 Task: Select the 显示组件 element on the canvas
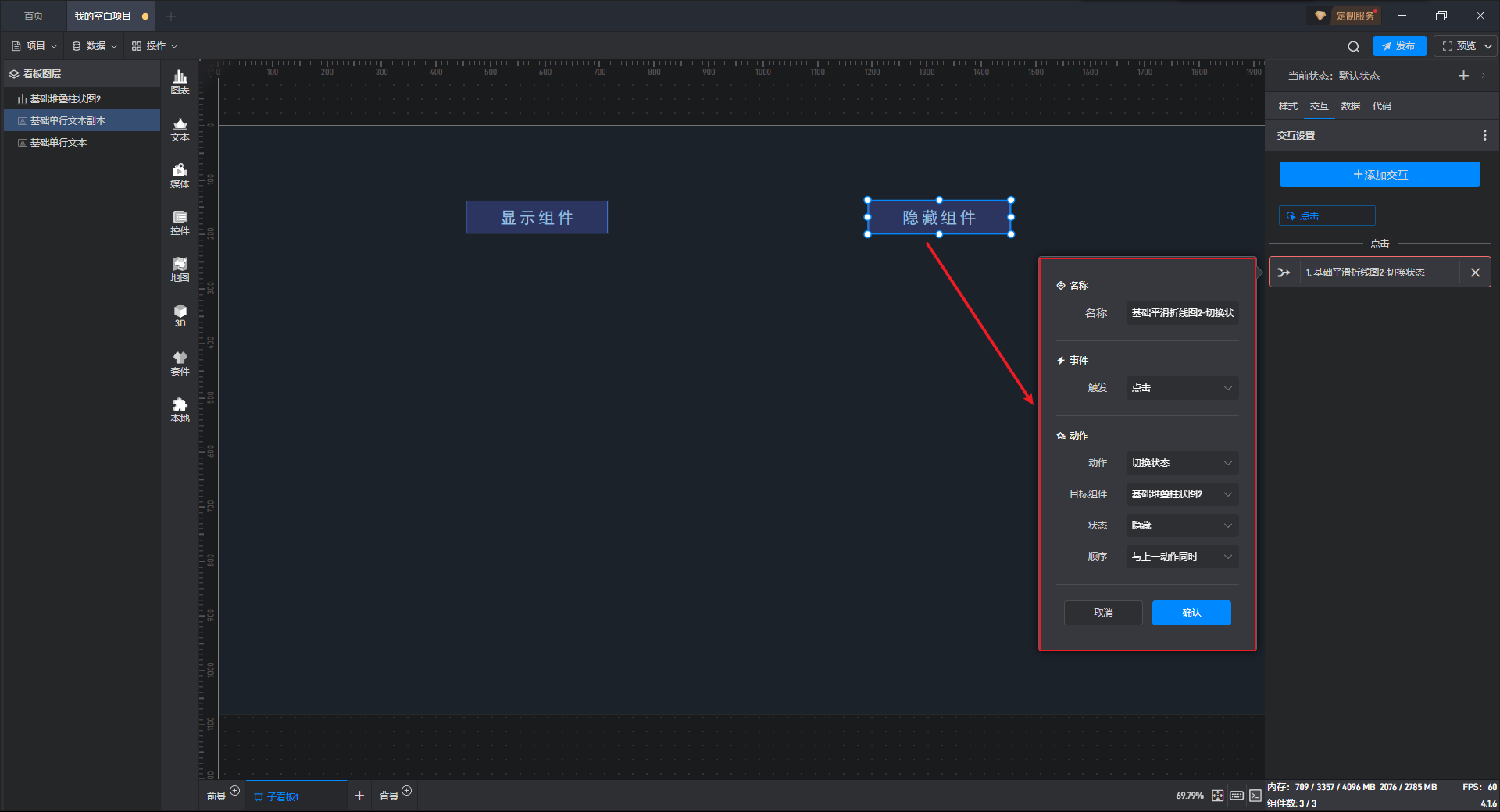click(x=537, y=217)
